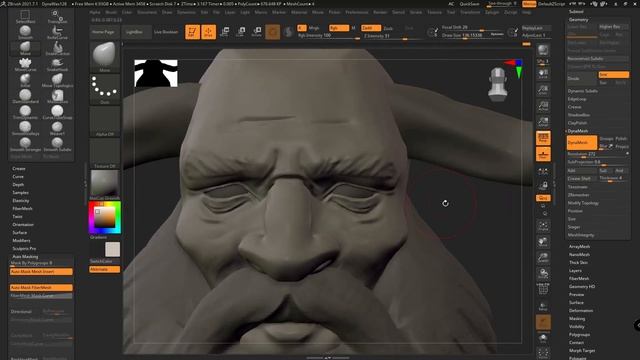This screenshot has width=640, height=360.
Task: Toggle Auto Mask FiberMesh
Action: (41, 288)
